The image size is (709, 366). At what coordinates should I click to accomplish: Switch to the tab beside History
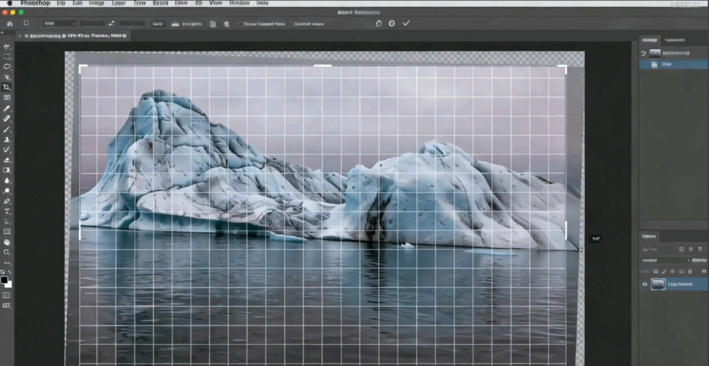click(x=675, y=40)
